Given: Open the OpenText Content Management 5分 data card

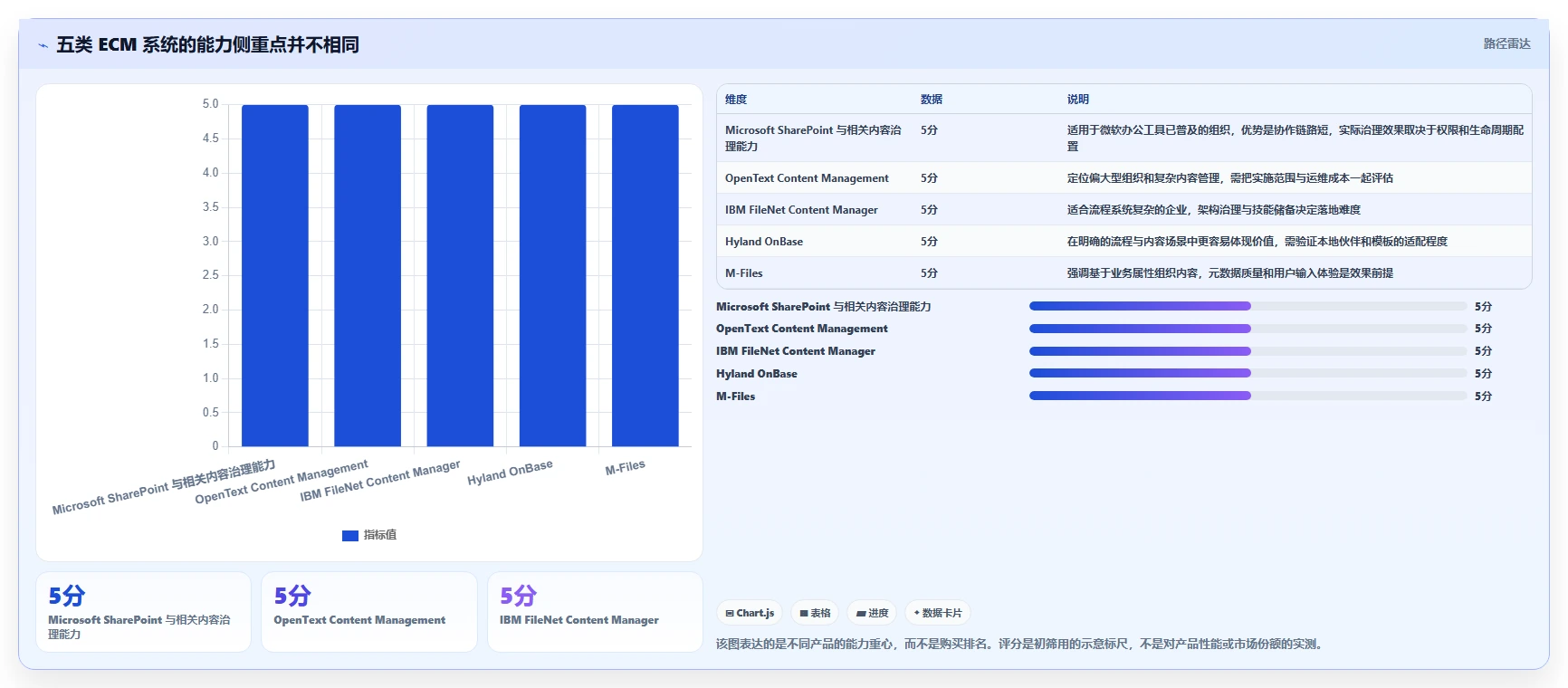Looking at the screenshot, I should pyautogui.click(x=369, y=612).
